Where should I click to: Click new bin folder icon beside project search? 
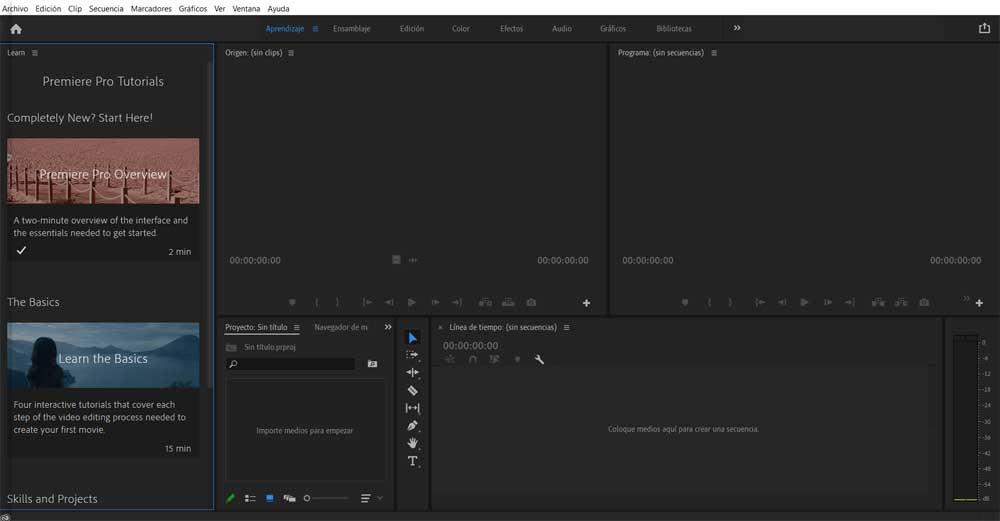(372, 364)
